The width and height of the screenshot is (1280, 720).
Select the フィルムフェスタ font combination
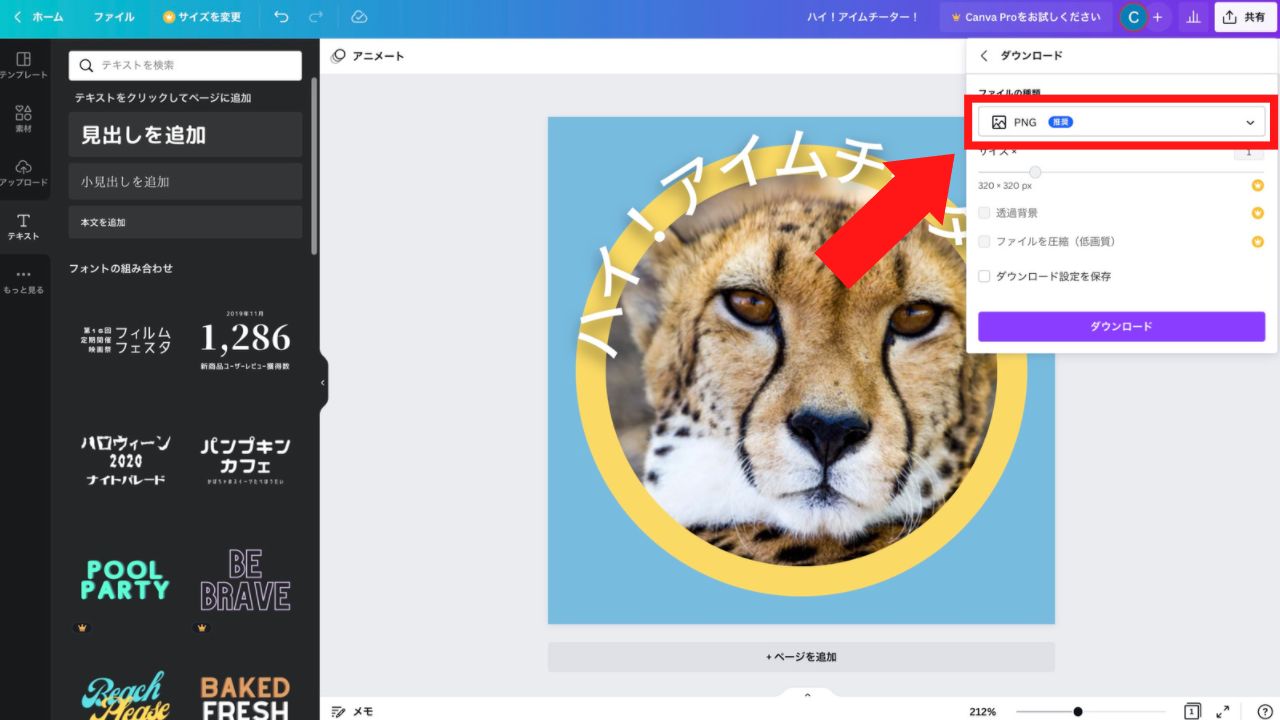[x=126, y=340]
